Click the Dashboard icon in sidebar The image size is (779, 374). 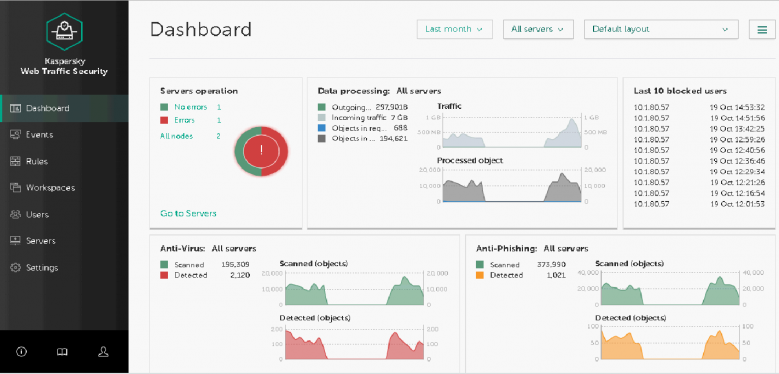click(16, 108)
